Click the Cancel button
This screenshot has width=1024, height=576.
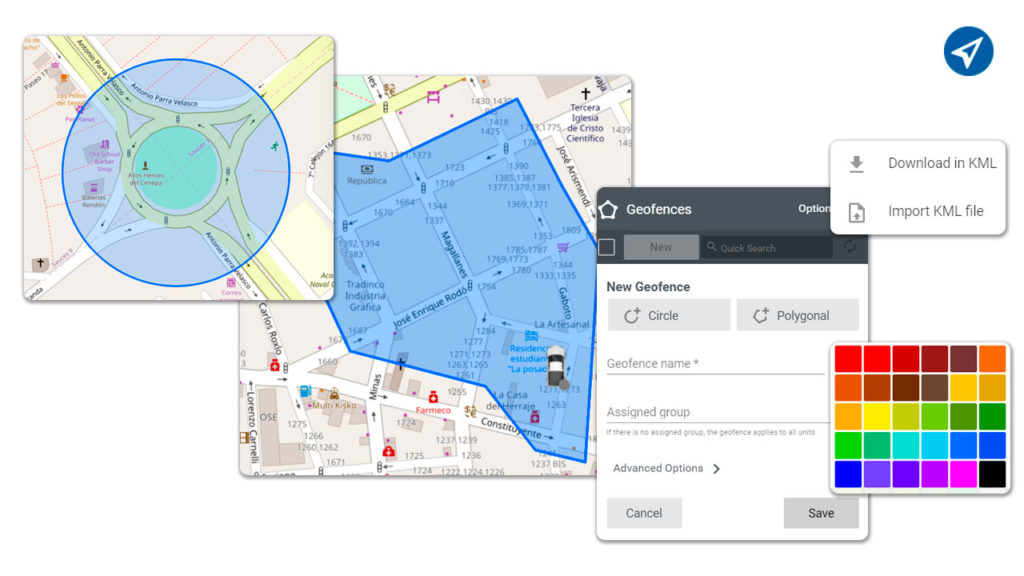click(x=644, y=513)
